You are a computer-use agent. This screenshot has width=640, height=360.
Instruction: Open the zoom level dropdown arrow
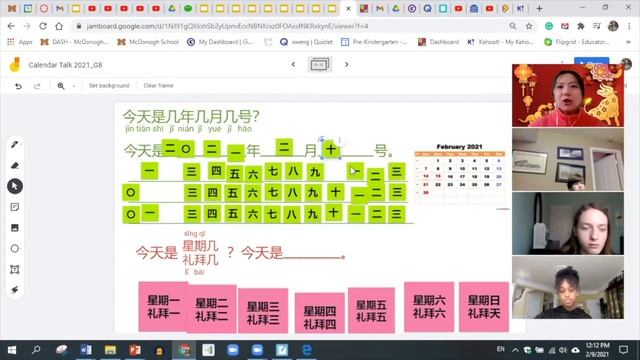click(74, 86)
